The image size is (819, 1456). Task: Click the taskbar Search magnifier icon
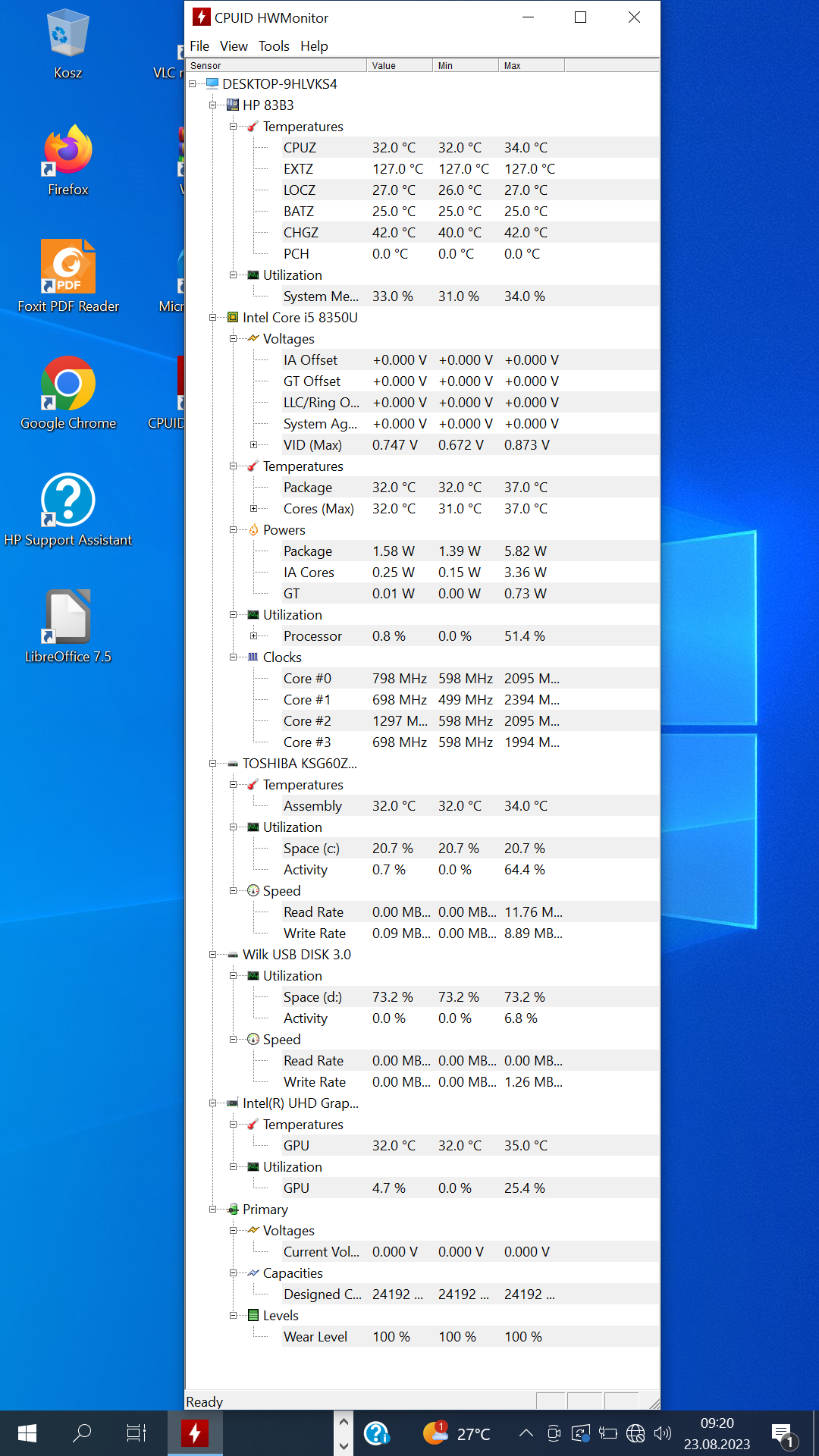coord(82,1432)
